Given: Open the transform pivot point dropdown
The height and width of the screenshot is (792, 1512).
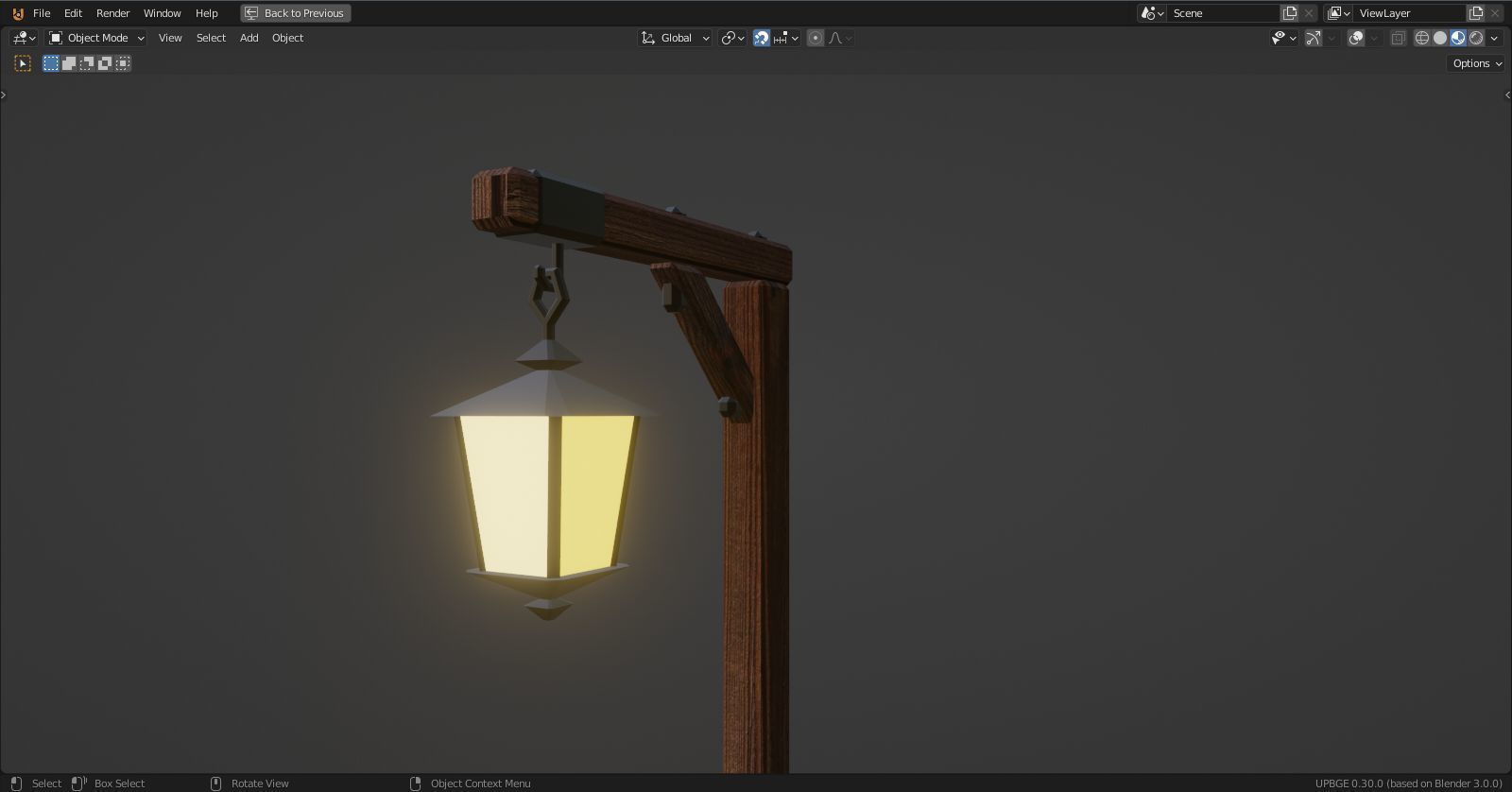Looking at the screenshot, I should [732, 38].
